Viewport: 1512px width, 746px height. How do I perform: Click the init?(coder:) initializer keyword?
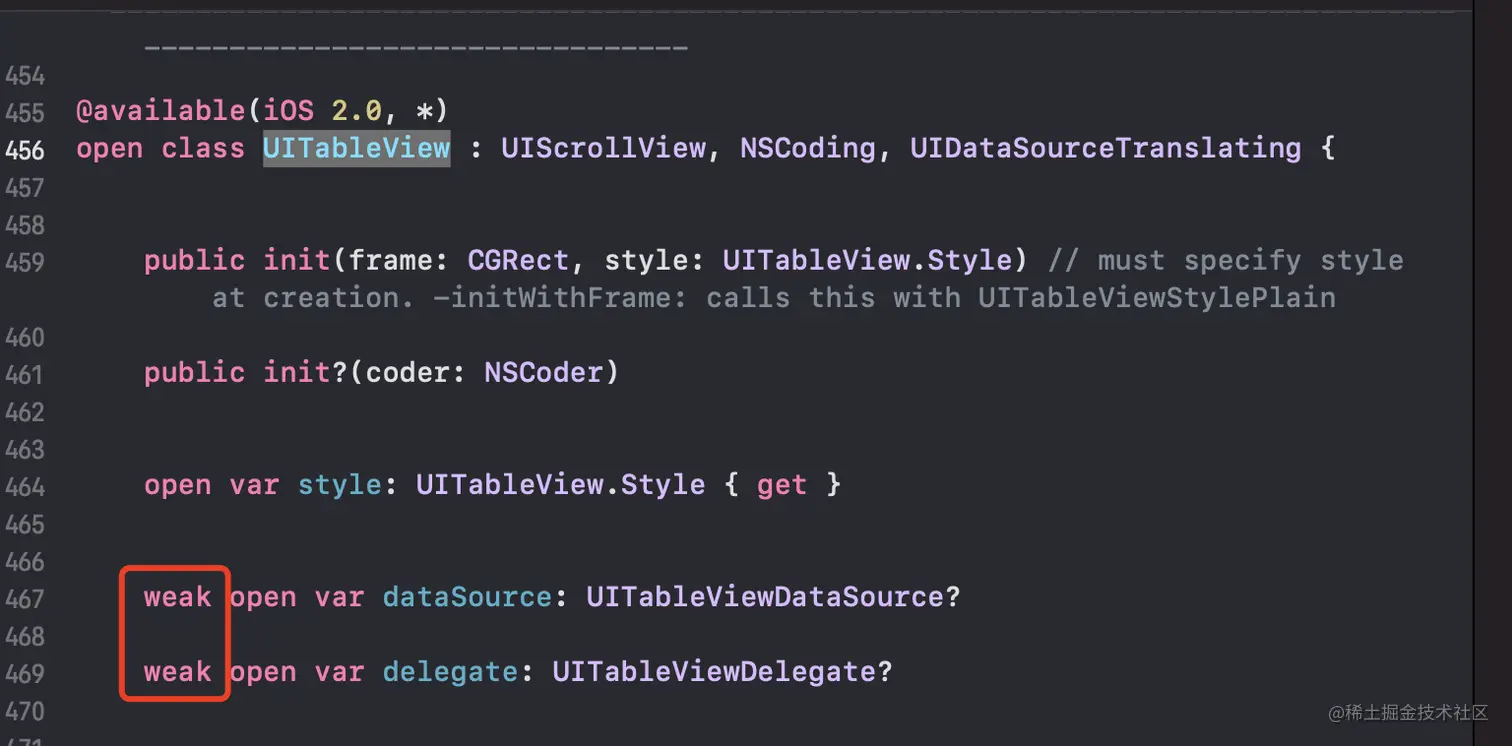pyautogui.click(x=297, y=373)
